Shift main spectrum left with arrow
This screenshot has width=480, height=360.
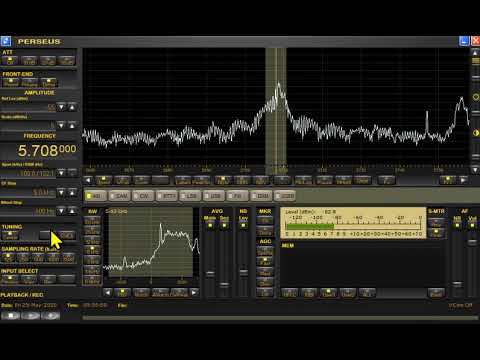coord(88,180)
